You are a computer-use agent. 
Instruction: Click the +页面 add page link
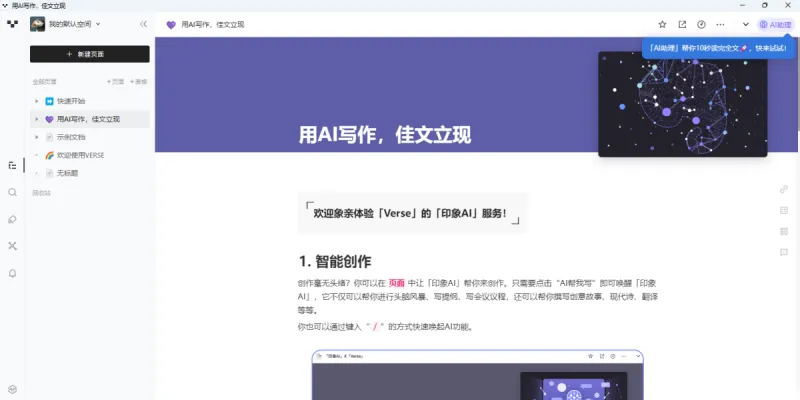pyautogui.click(x=116, y=81)
